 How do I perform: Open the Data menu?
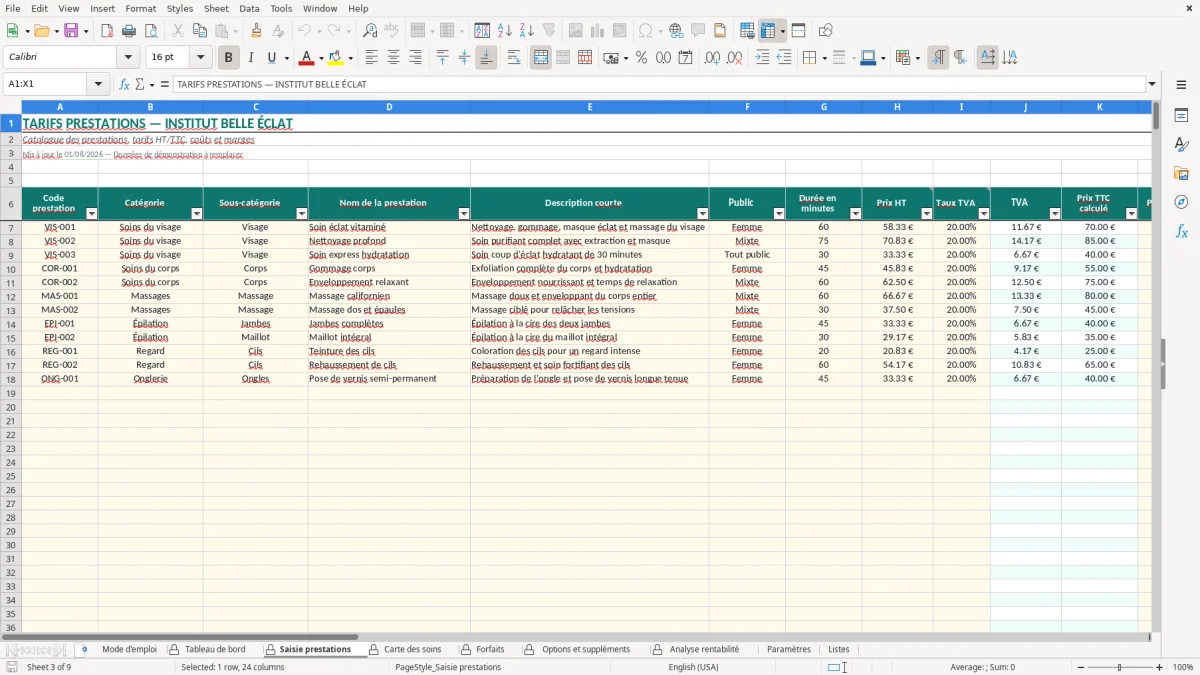tap(249, 8)
